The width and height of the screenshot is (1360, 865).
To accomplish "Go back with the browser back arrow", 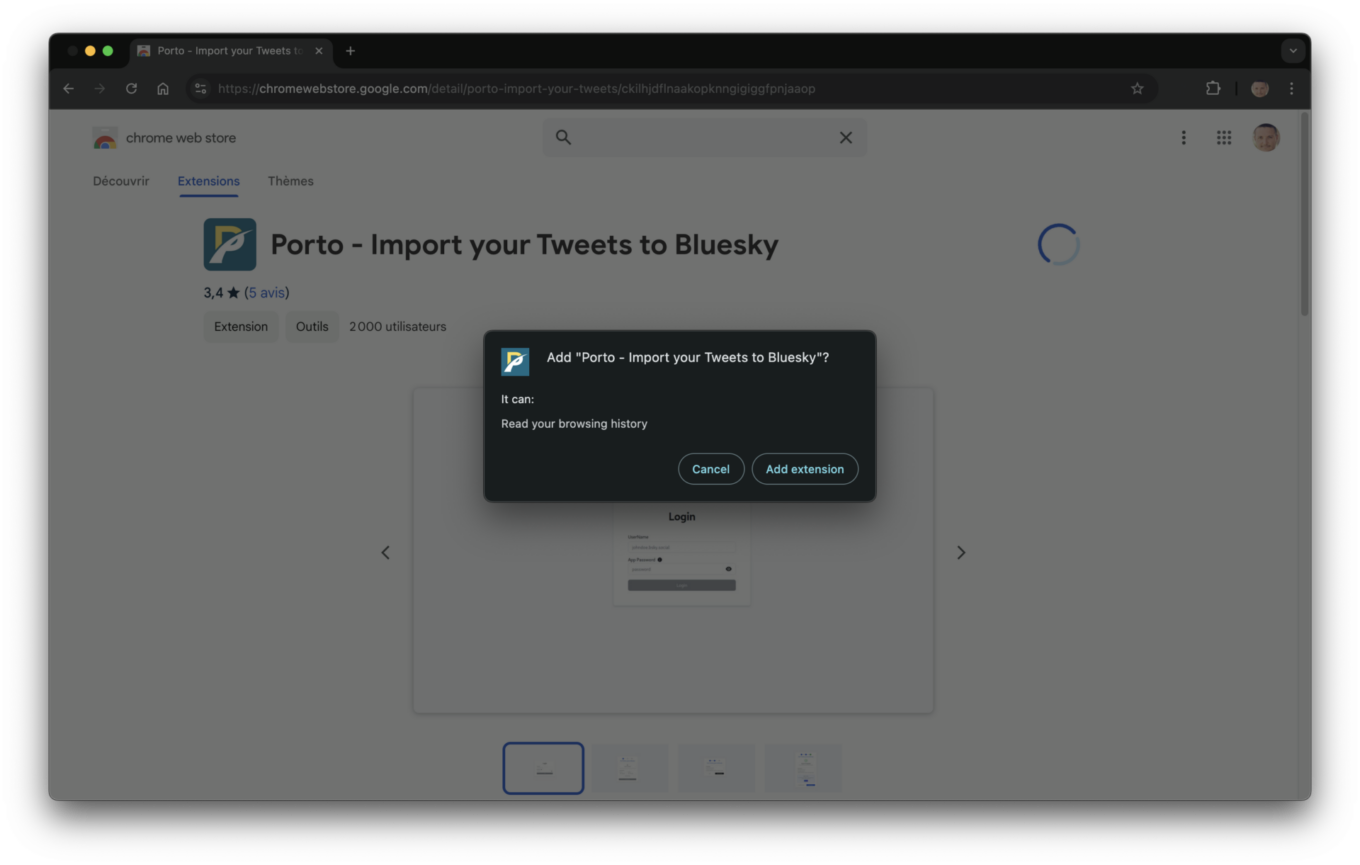I will point(68,89).
